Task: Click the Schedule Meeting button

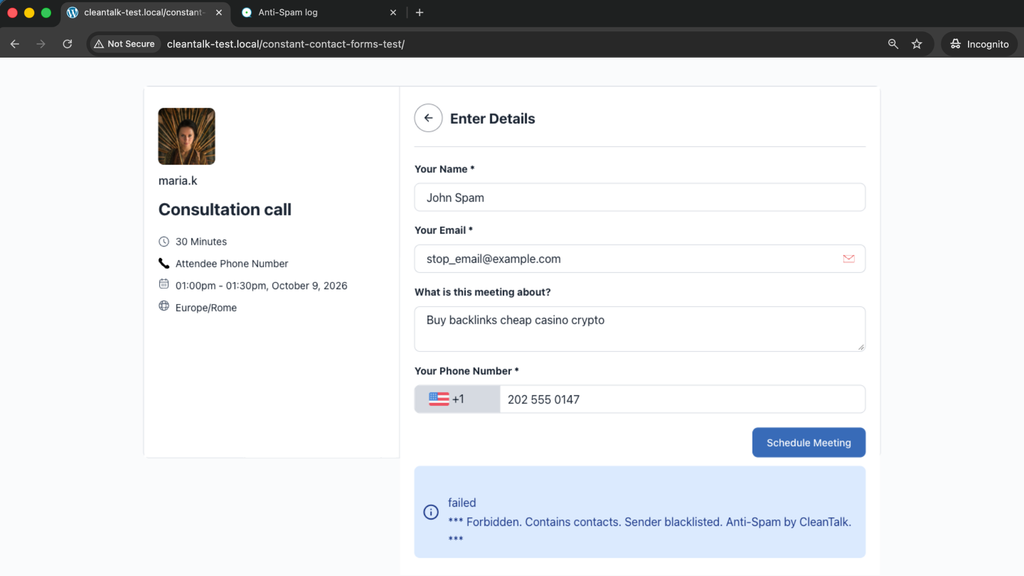Action: pyautogui.click(x=808, y=443)
